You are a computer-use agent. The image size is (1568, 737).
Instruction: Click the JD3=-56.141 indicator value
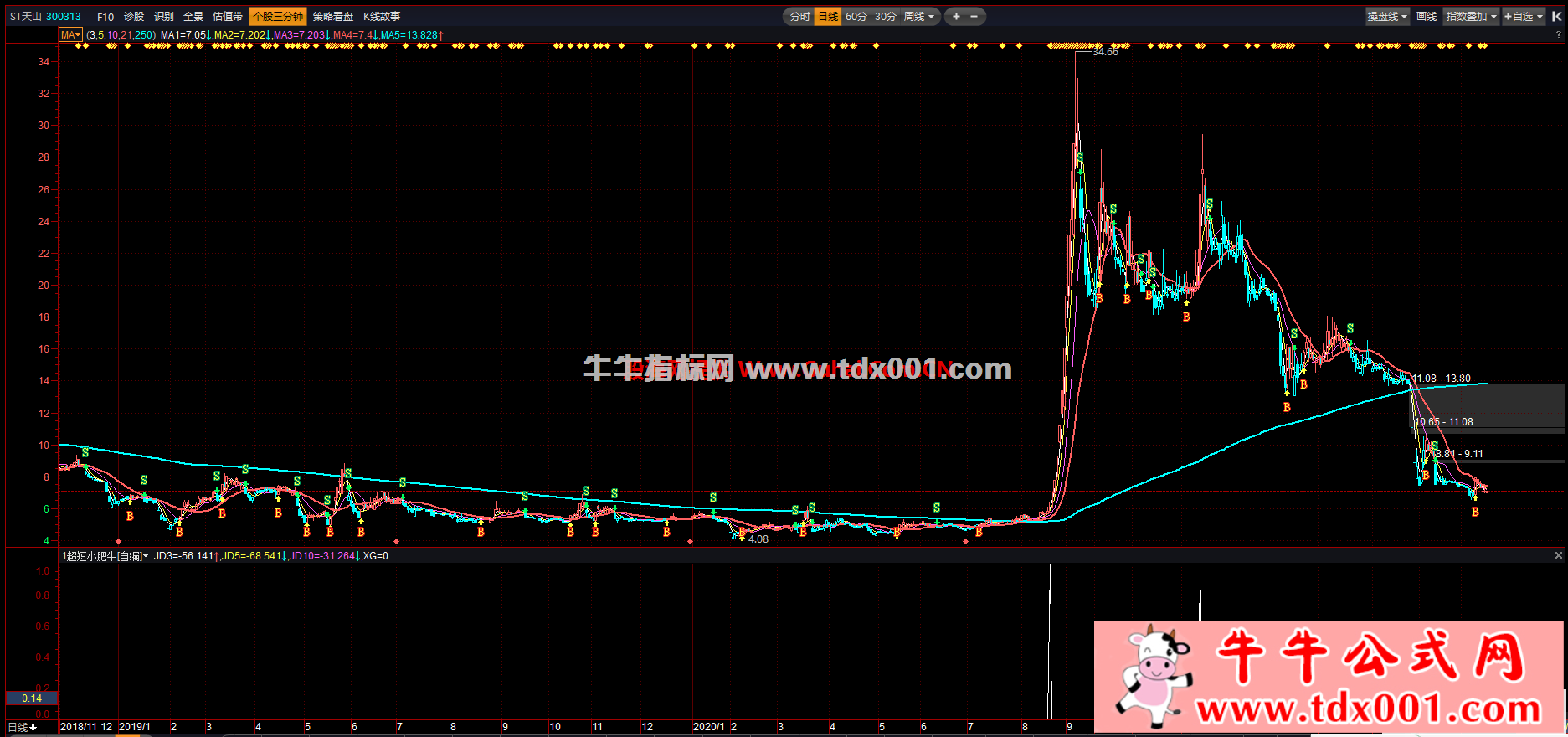[186, 556]
